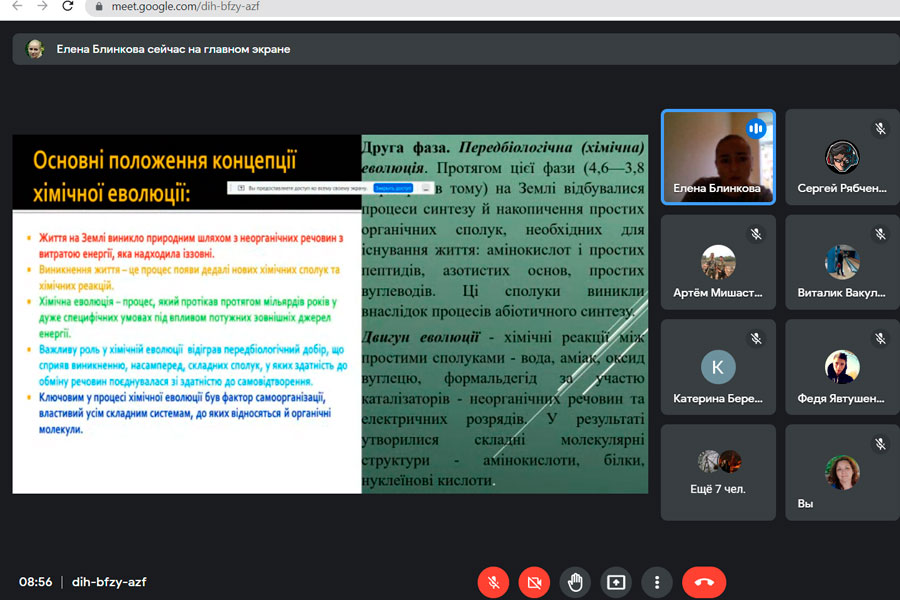Click the shared presentation slide area
This screenshot has height=600, width=900.
coord(330,314)
